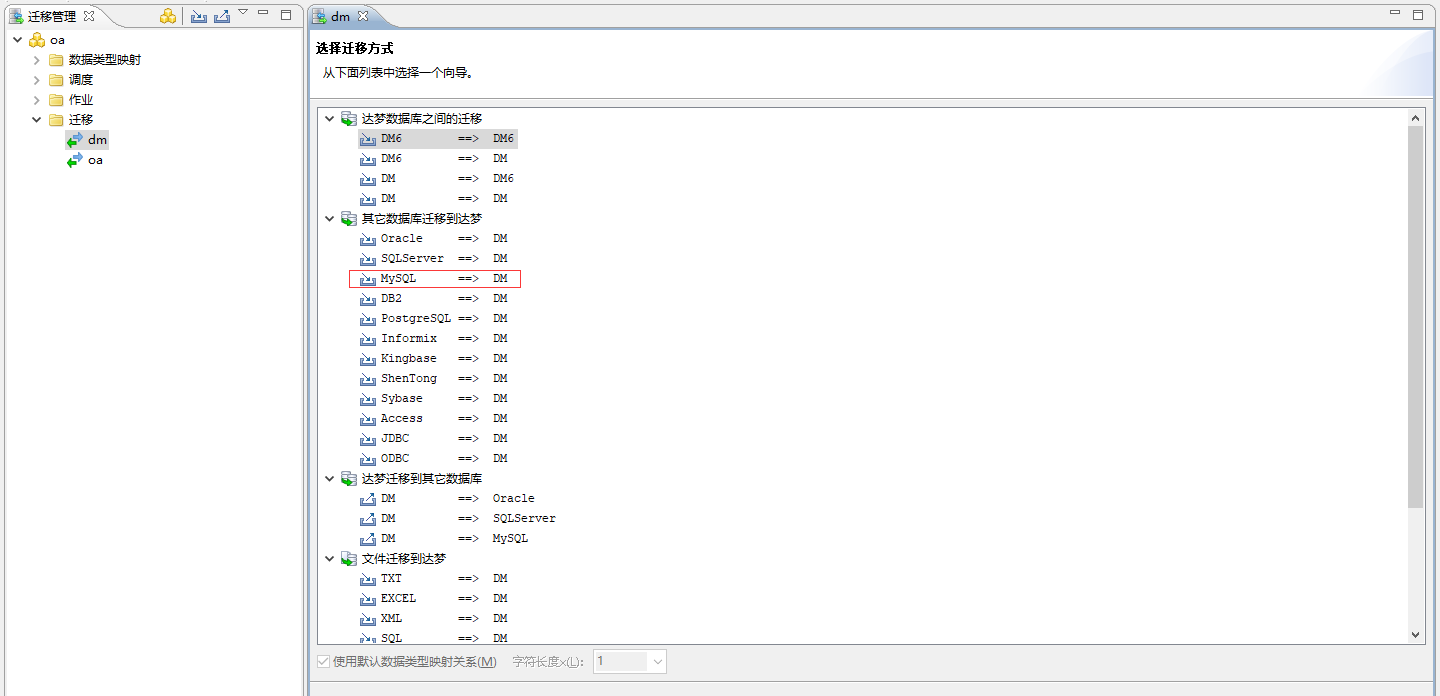Screen dimensions: 1440x696
Task: Choose the MySQL ==> DM migration row
Action: click(x=435, y=278)
